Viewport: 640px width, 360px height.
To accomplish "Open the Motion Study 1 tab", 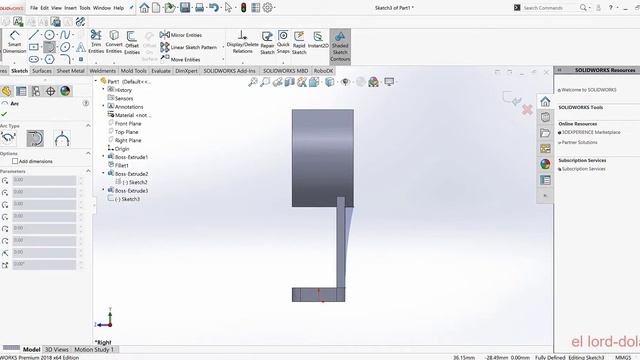I will point(94,349).
